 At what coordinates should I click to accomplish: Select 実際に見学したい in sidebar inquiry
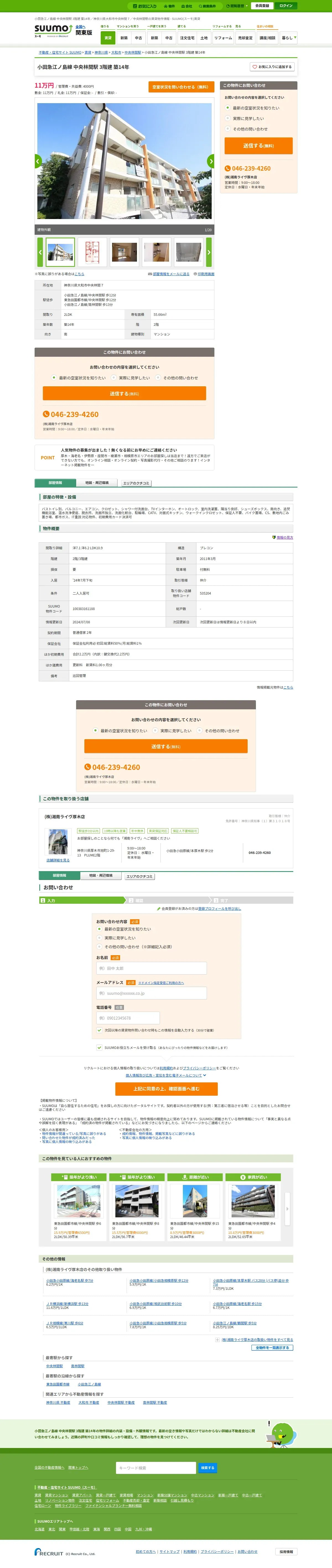click(228, 119)
